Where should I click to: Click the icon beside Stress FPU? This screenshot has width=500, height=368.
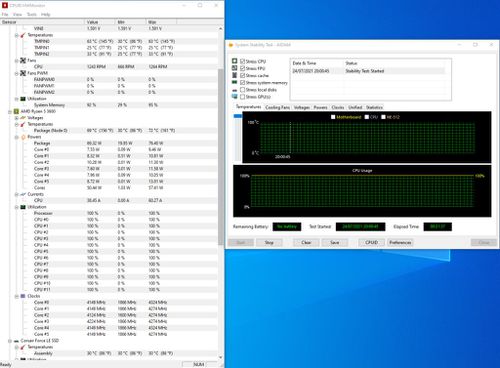coord(235,68)
